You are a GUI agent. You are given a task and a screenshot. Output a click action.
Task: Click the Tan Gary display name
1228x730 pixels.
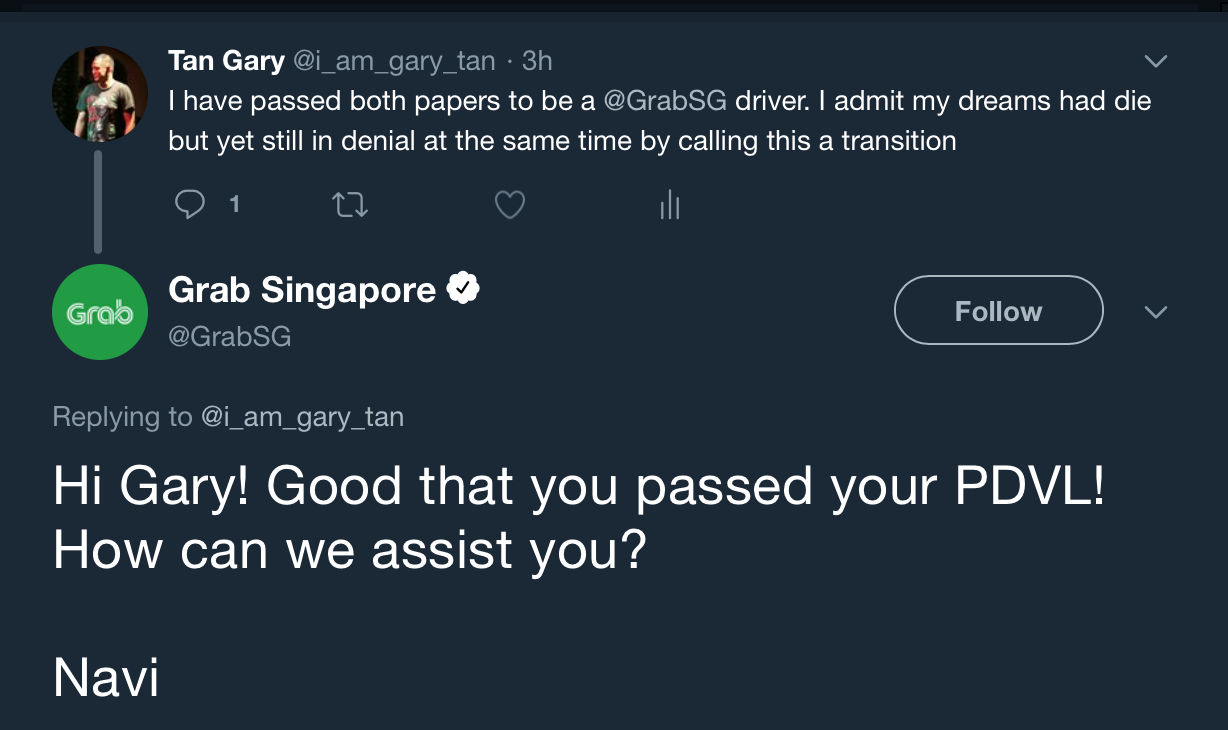(227, 61)
